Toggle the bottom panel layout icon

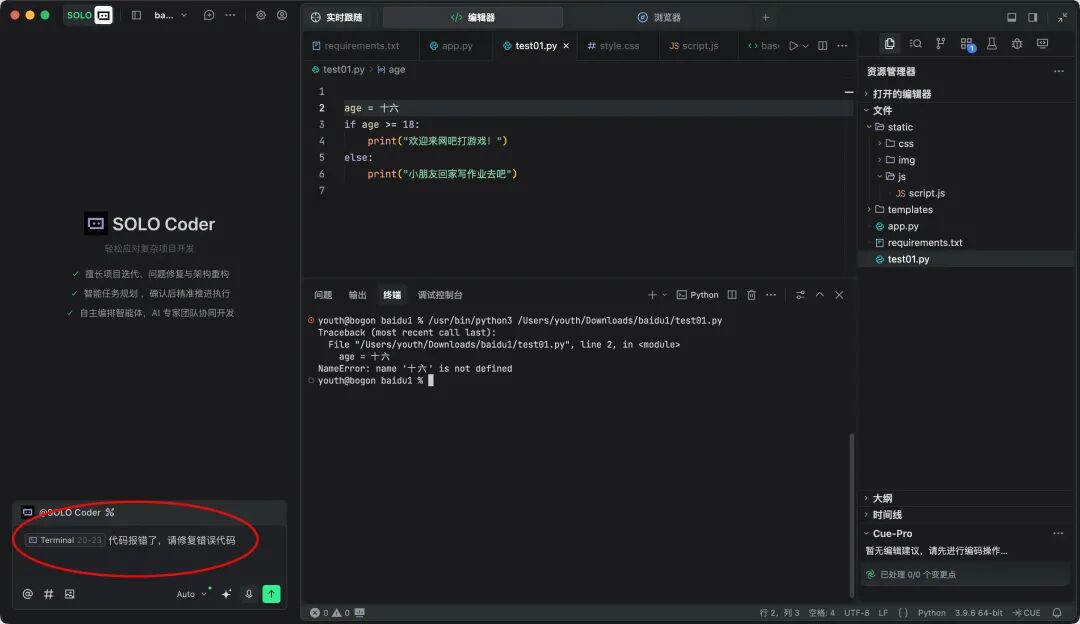[1011, 17]
